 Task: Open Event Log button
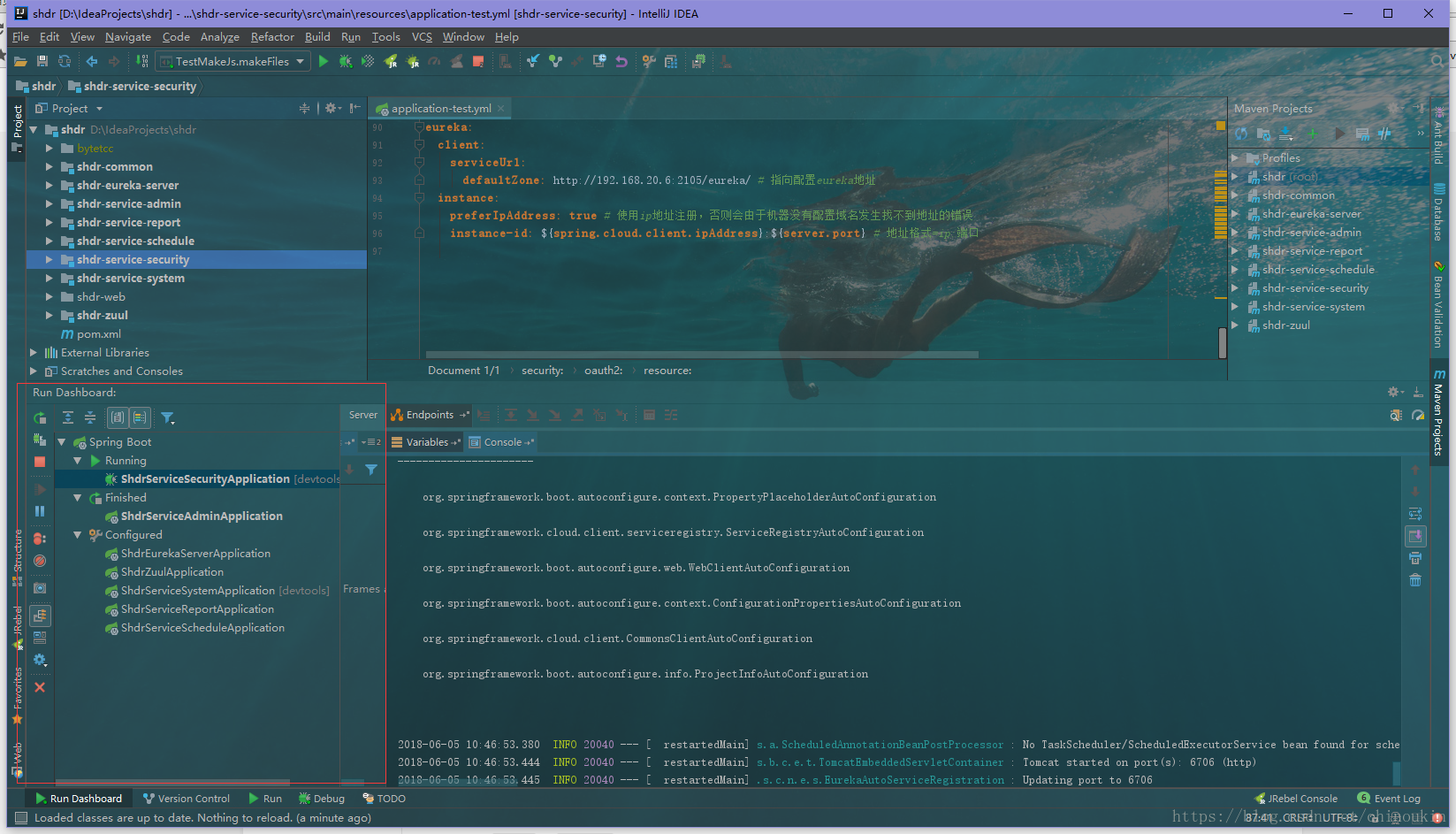click(x=1389, y=799)
